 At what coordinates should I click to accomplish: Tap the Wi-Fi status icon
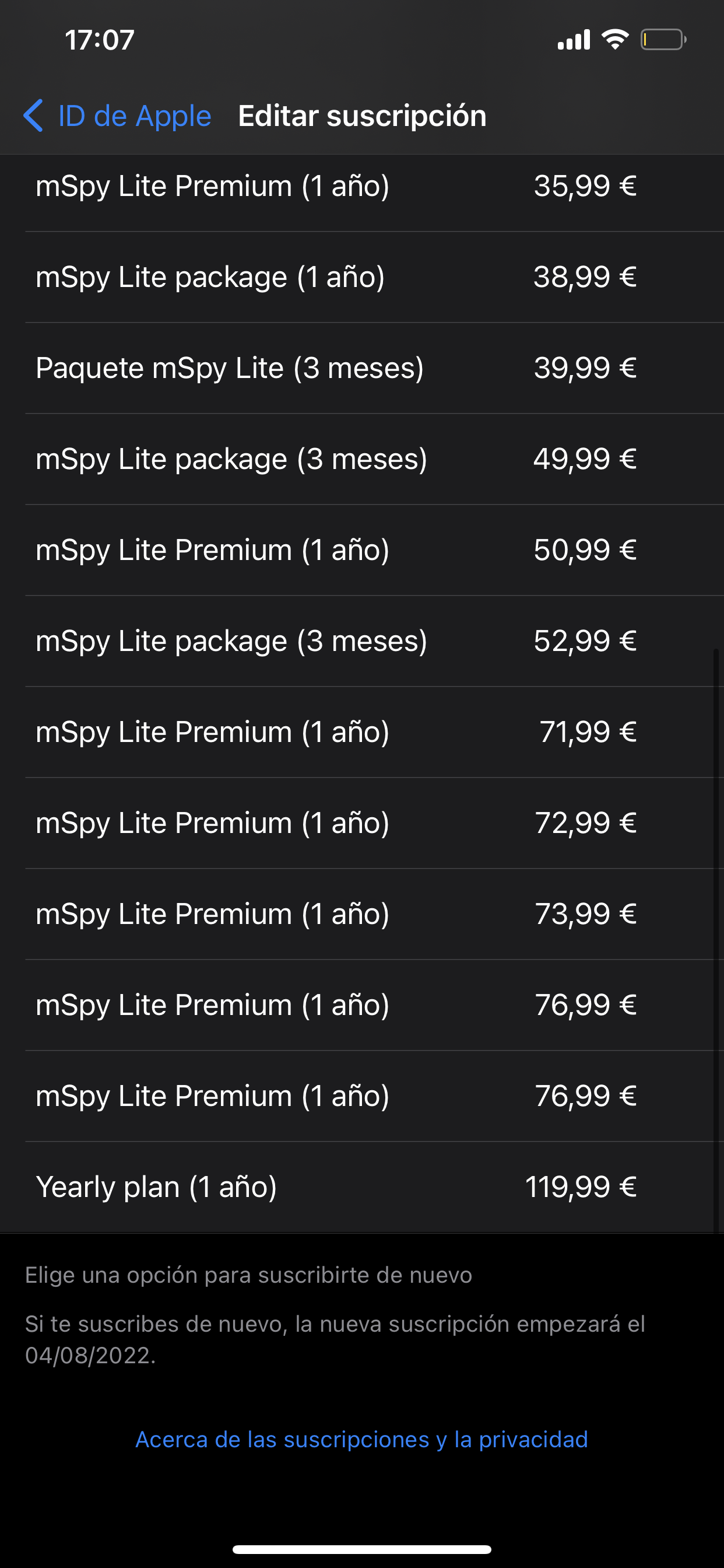click(x=614, y=40)
